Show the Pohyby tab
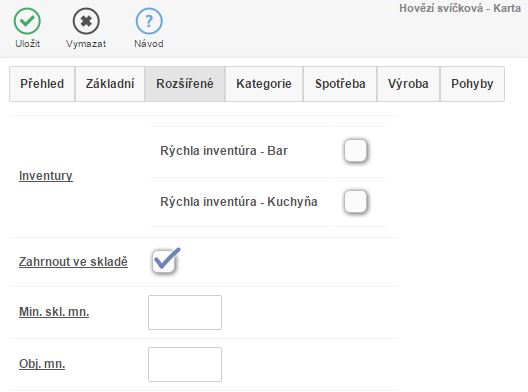528x392 pixels. click(472, 84)
